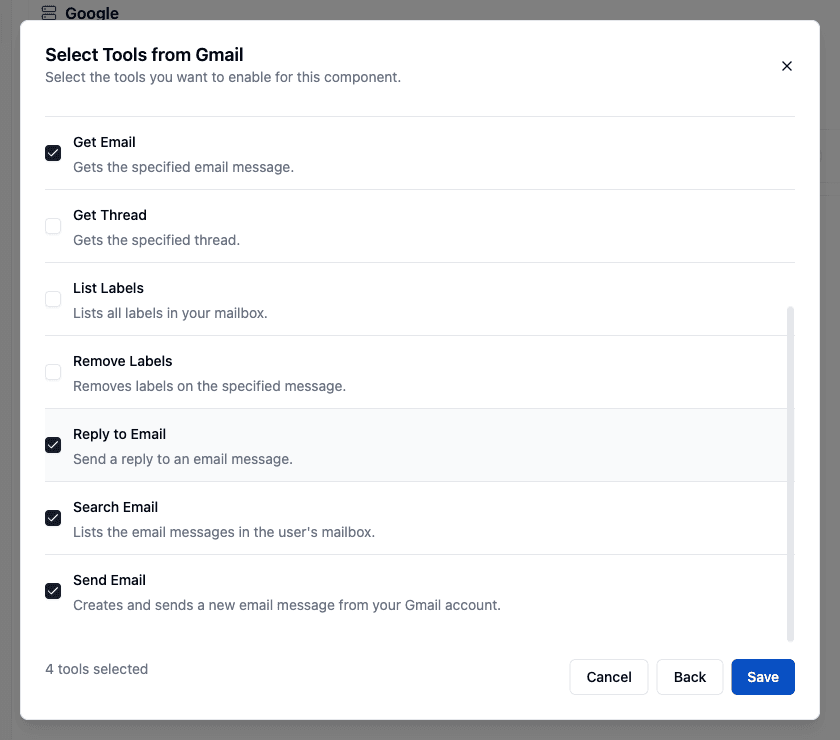The height and width of the screenshot is (740, 840).
Task: Click 'Lists all labels in your mailbox.' description
Action: [x=170, y=313]
